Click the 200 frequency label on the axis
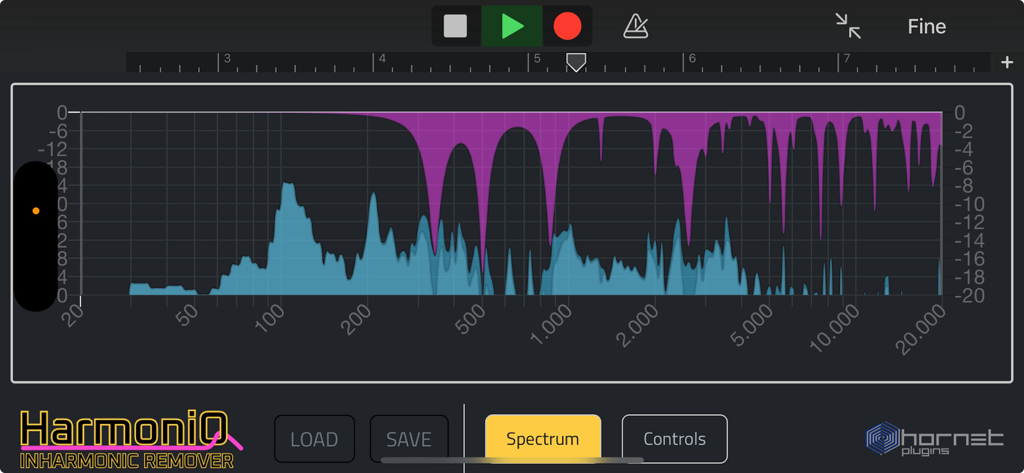The width and height of the screenshot is (1024, 473). 357,320
